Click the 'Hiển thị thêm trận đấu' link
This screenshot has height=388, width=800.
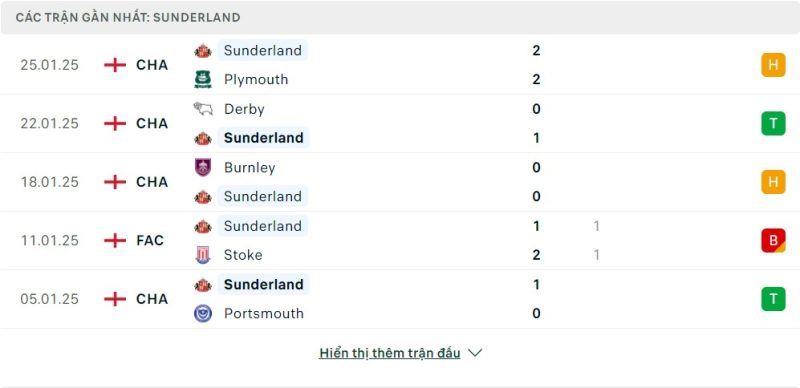coord(389,353)
